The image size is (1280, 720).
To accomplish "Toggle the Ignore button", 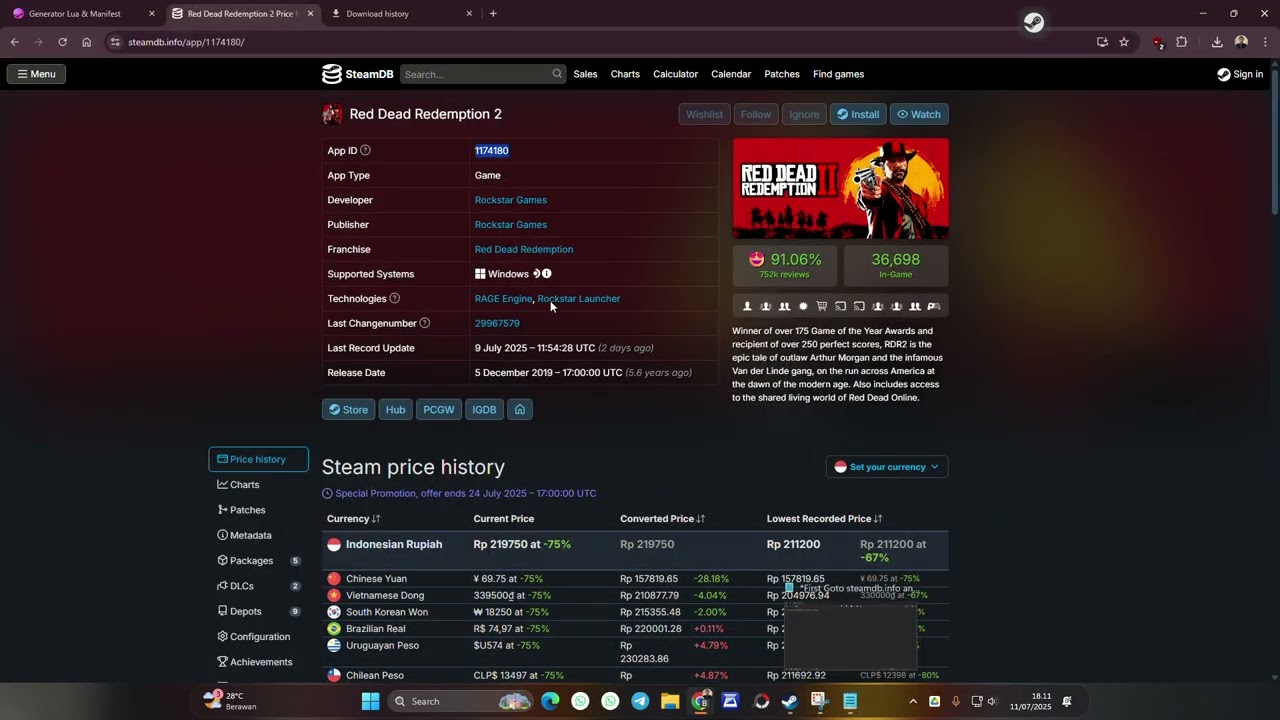I will click(804, 114).
